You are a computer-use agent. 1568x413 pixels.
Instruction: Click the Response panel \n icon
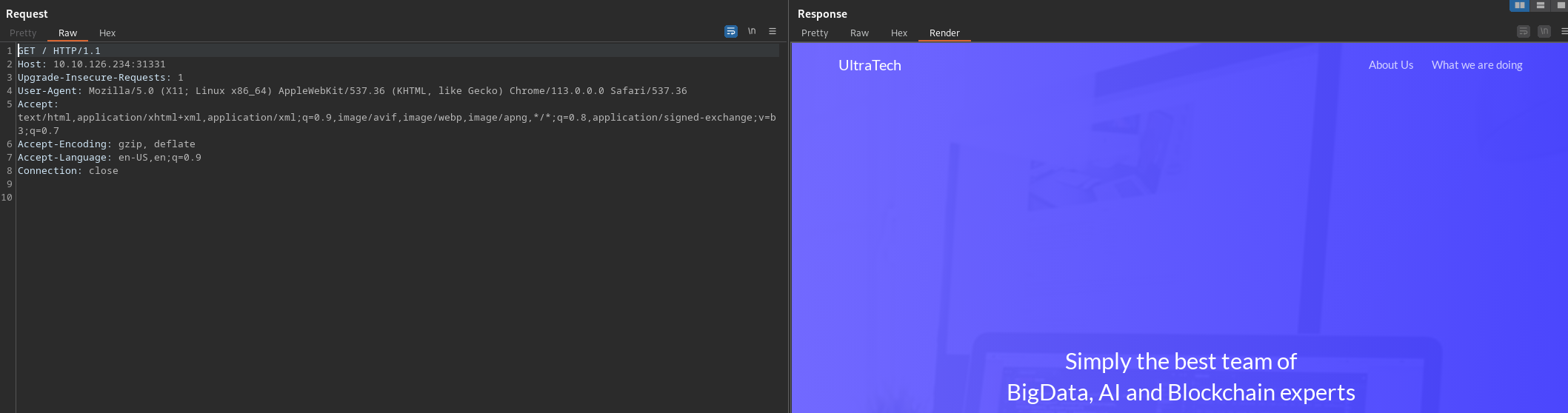[1544, 31]
